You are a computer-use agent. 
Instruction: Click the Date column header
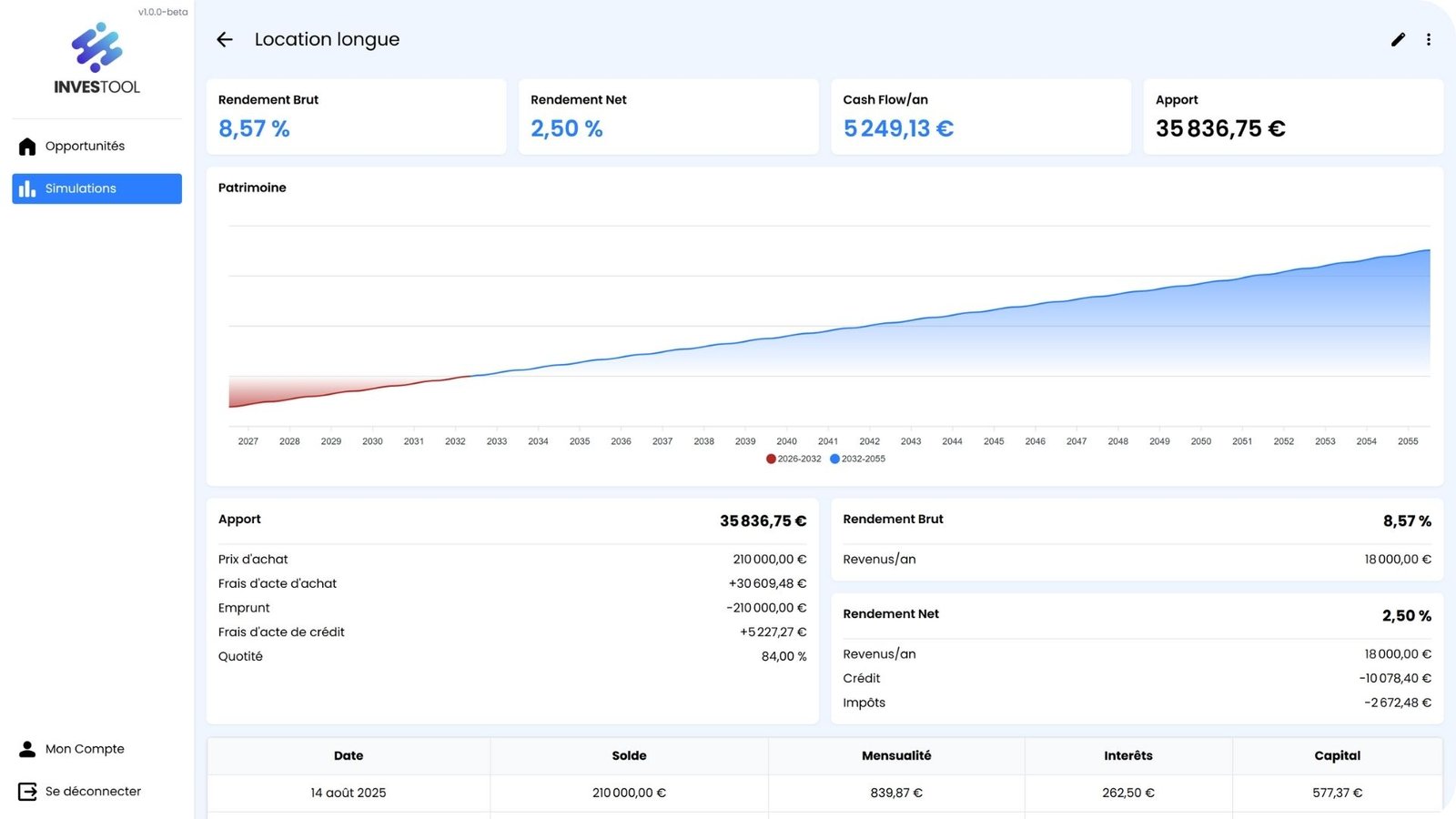click(349, 755)
